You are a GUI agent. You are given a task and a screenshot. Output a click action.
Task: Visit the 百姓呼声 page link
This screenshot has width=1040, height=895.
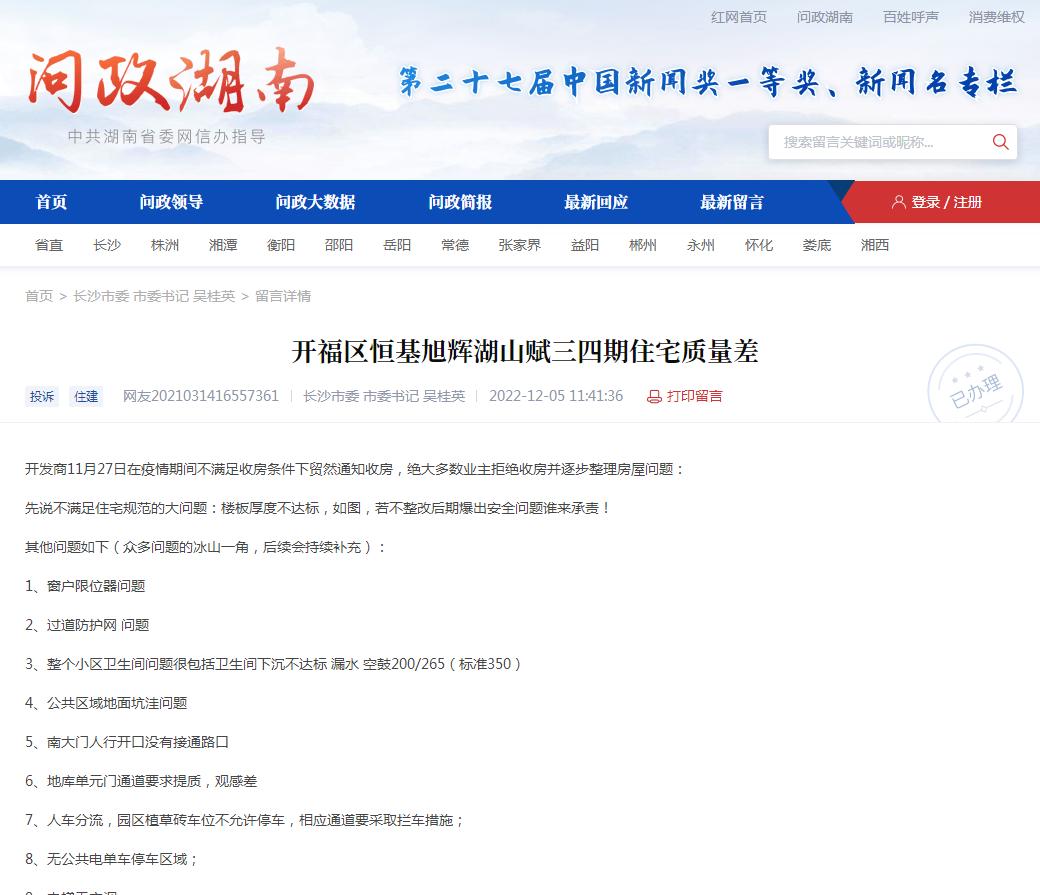pyautogui.click(x=911, y=16)
